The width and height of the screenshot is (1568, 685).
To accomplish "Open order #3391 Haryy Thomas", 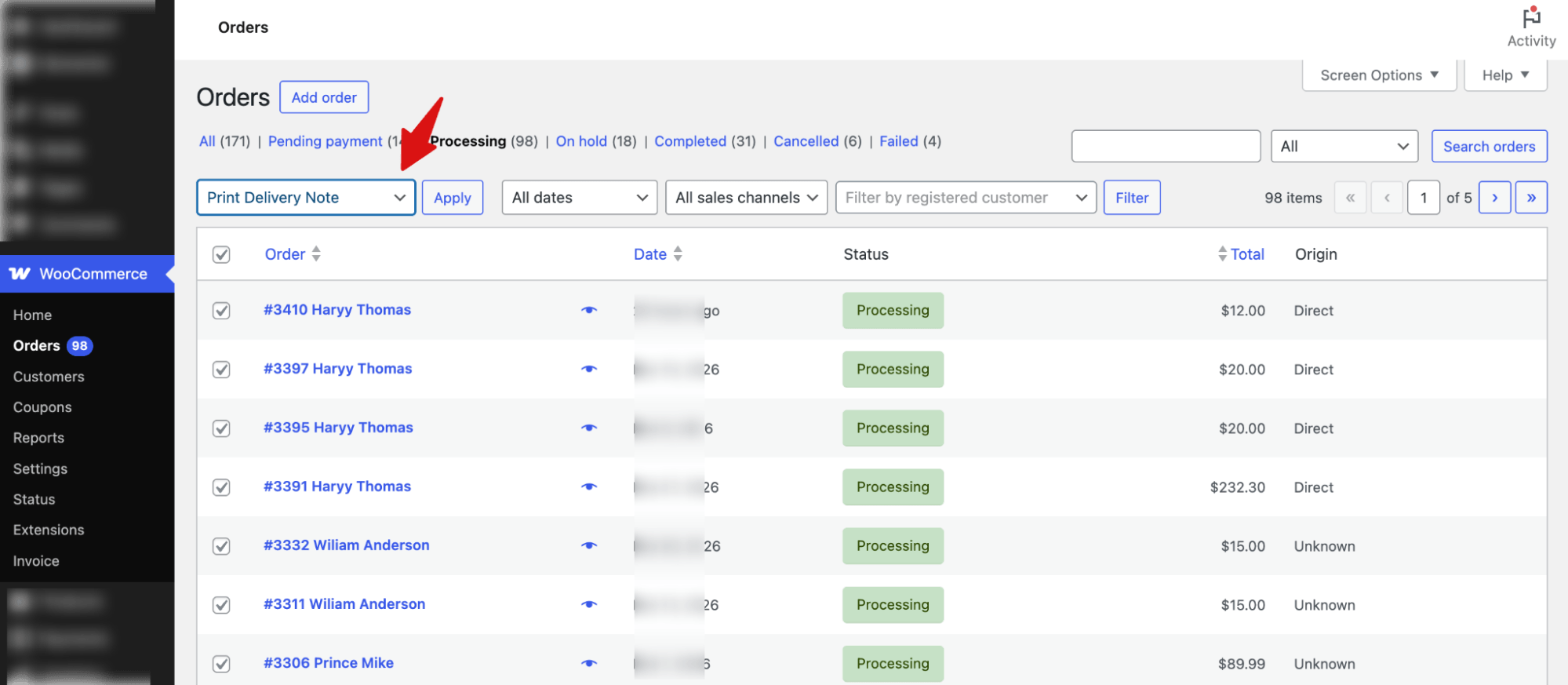I will tap(337, 486).
